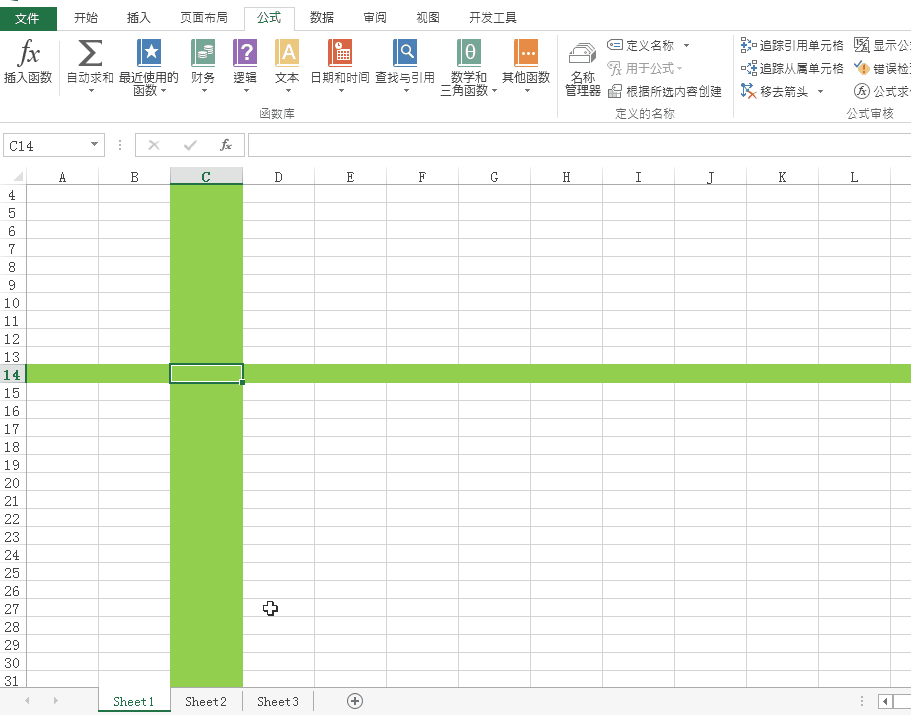The image size is (911, 715).
Task: Select column C header
Action: pyautogui.click(x=206, y=177)
